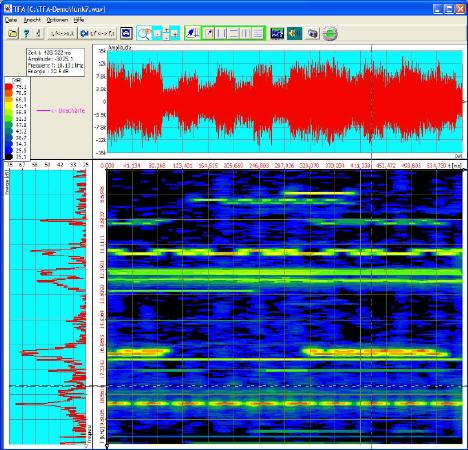The height and width of the screenshot is (450, 468).
Task: Click the open file folder icon
Action: 13,33
